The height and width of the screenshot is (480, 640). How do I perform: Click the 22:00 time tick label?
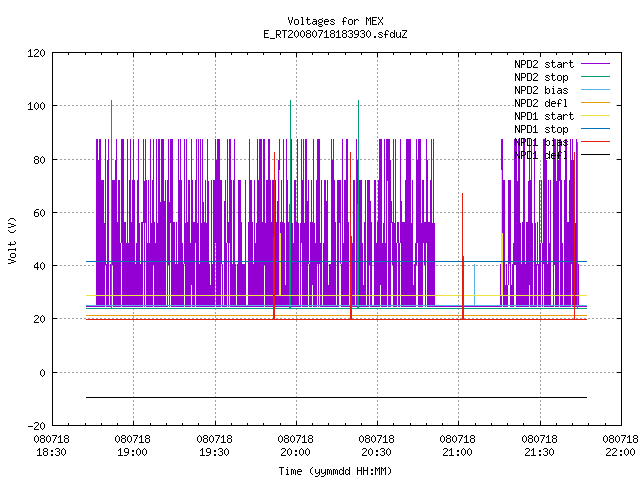(620, 452)
